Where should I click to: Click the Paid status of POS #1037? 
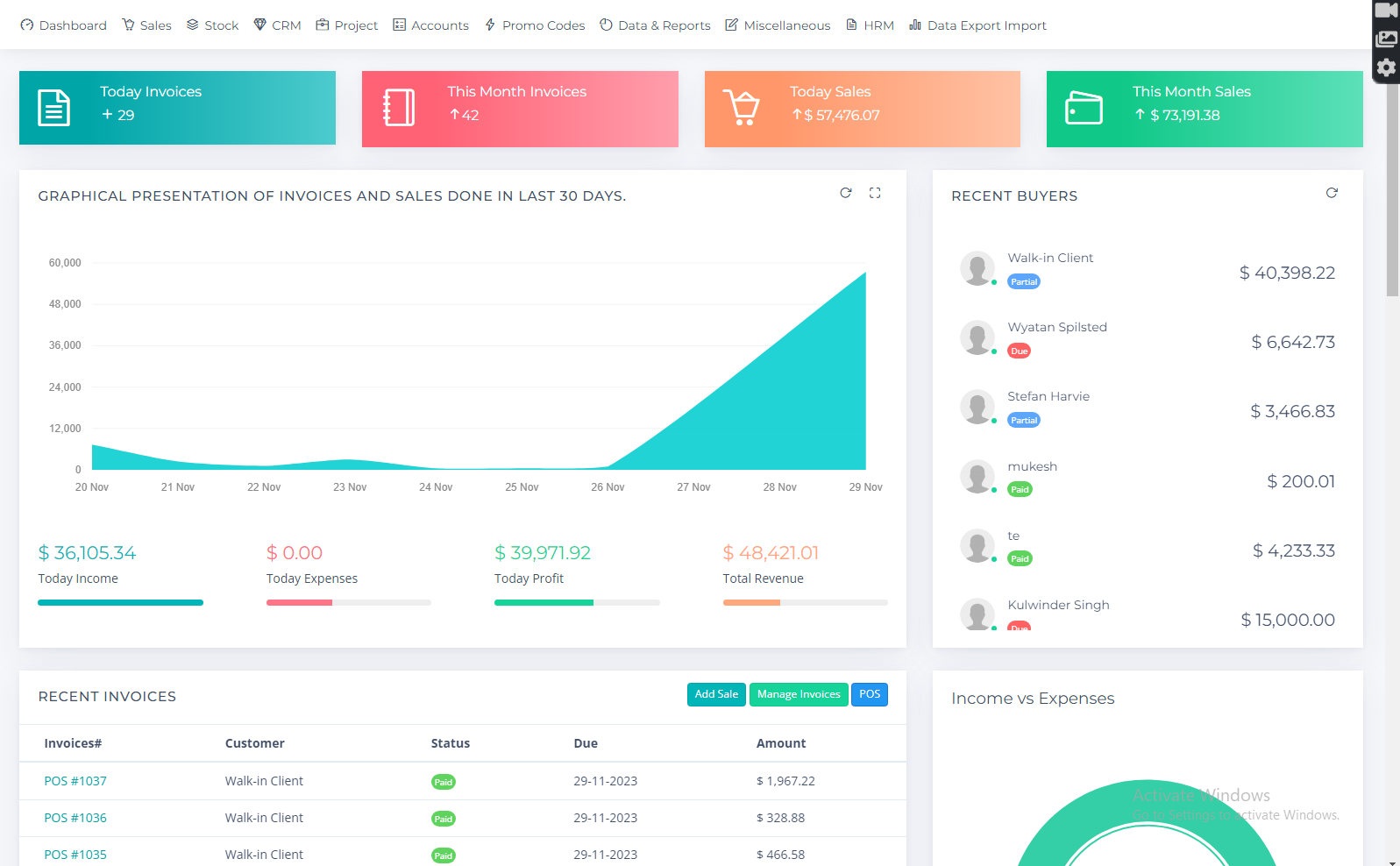[444, 782]
